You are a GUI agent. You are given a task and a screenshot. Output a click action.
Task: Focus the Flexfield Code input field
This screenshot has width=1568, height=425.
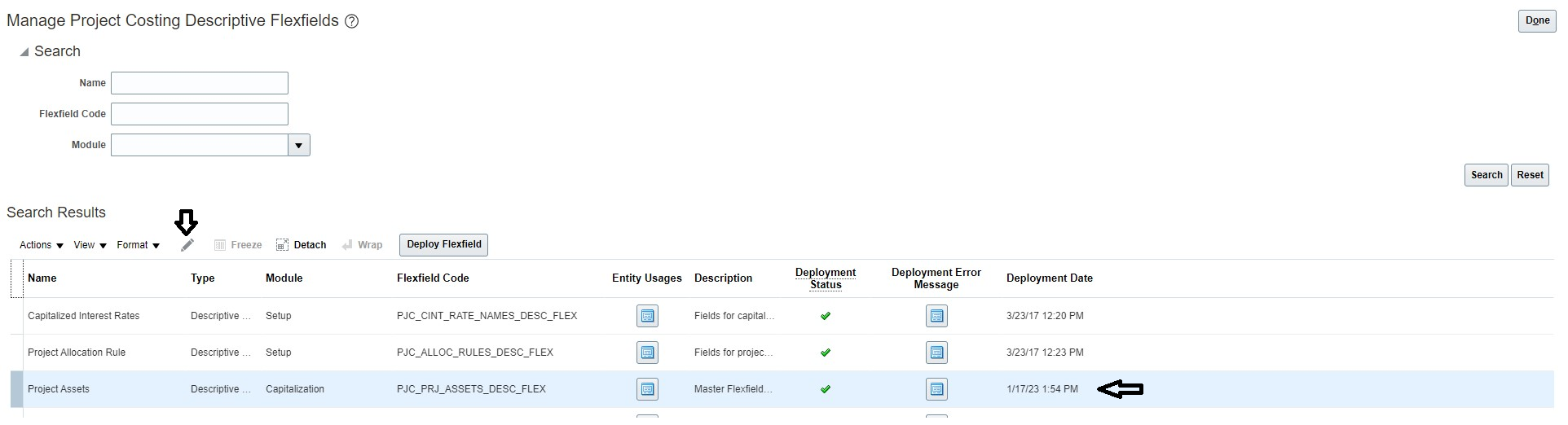200,114
